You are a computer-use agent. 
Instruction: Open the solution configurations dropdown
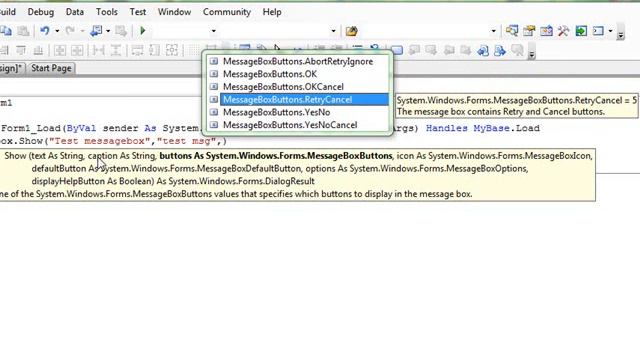click(213, 31)
